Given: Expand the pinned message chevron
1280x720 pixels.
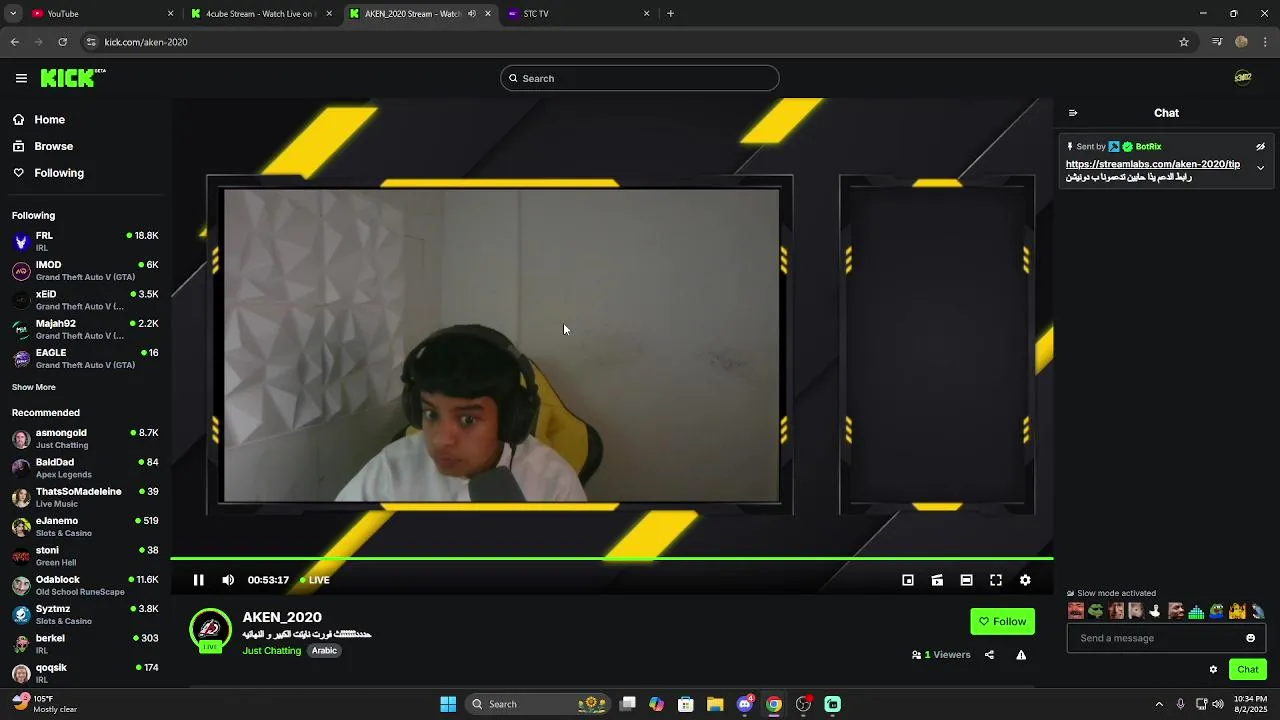Looking at the screenshot, I should (1260, 168).
